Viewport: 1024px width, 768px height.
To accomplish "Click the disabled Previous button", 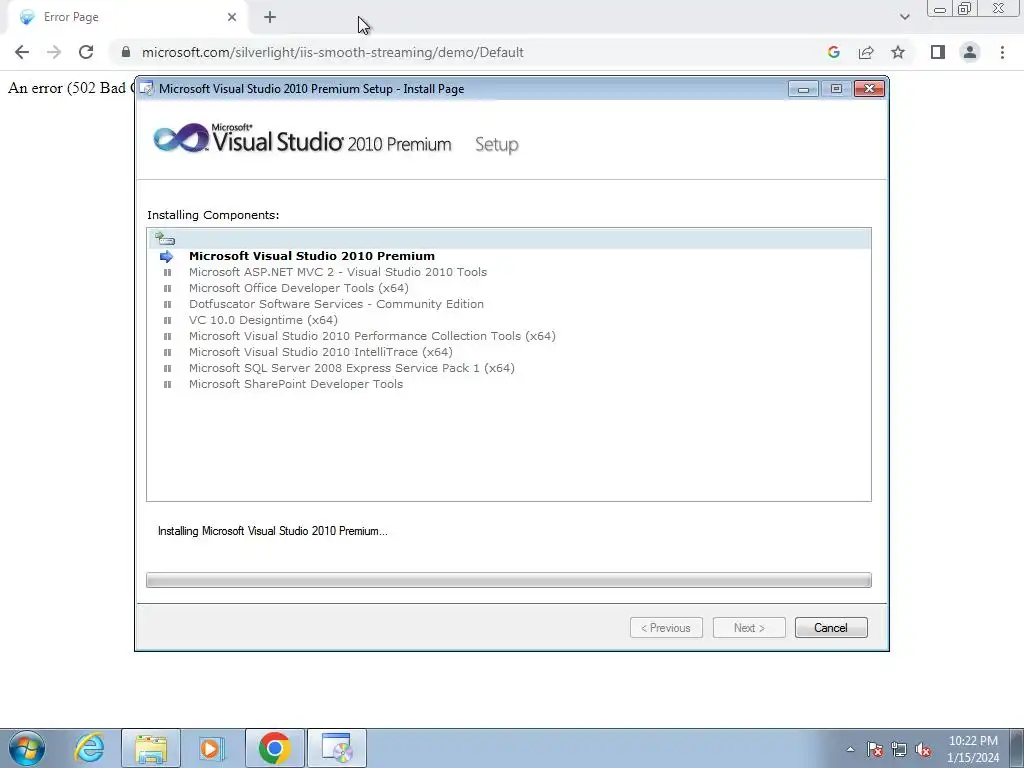I will (666, 628).
